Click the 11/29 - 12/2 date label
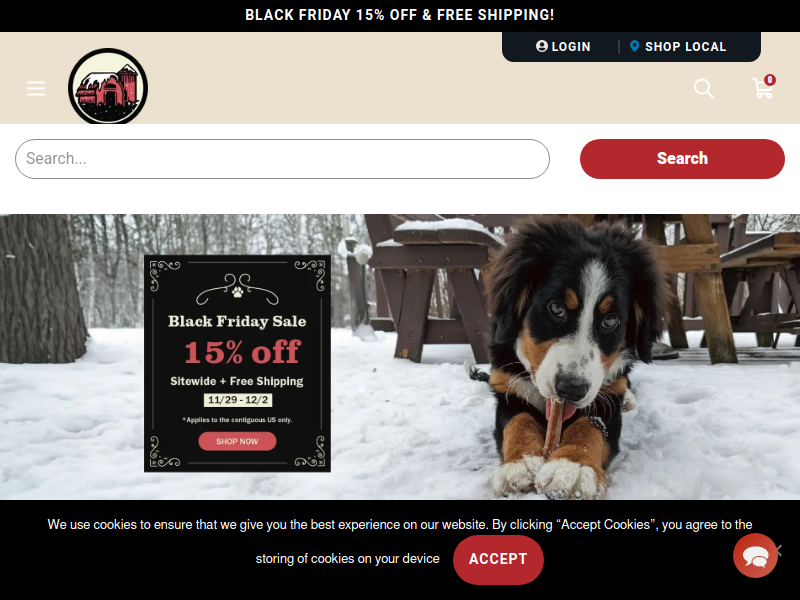 (x=238, y=400)
